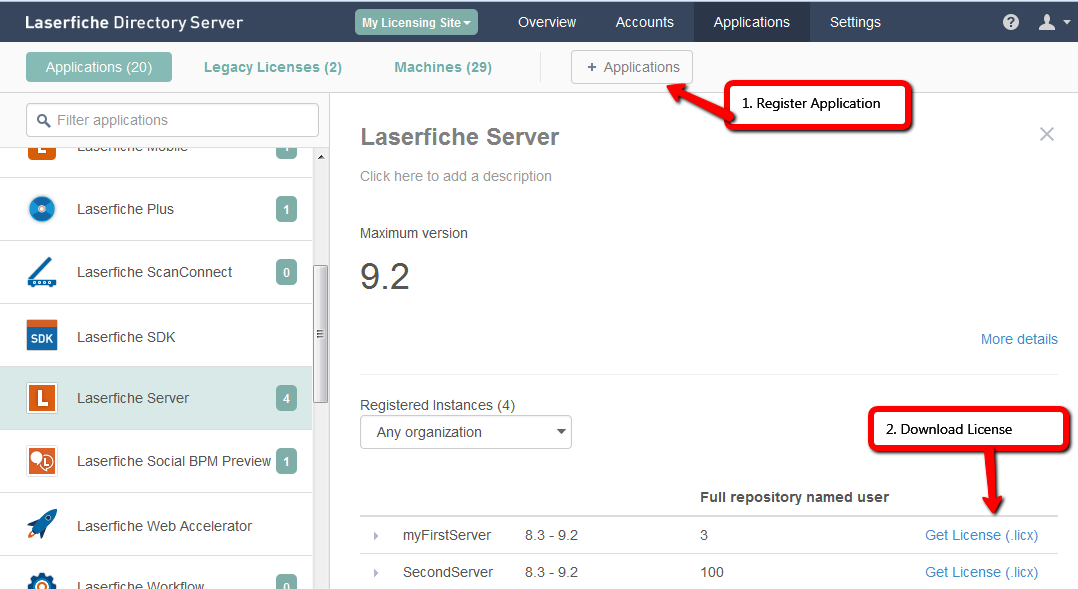The height and width of the screenshot is (589, 1078).
Task: Click the SecondServer instance name
Action: pyautogui.click(x=448, y=573)
